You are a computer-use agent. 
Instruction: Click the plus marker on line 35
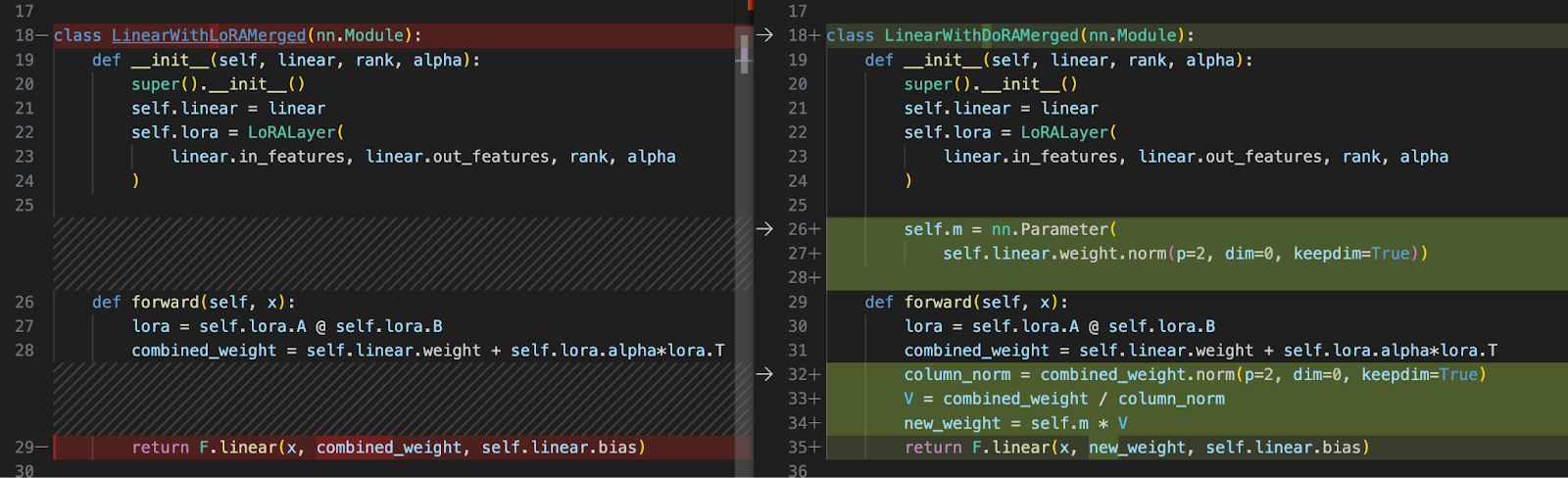click(815, 448)
